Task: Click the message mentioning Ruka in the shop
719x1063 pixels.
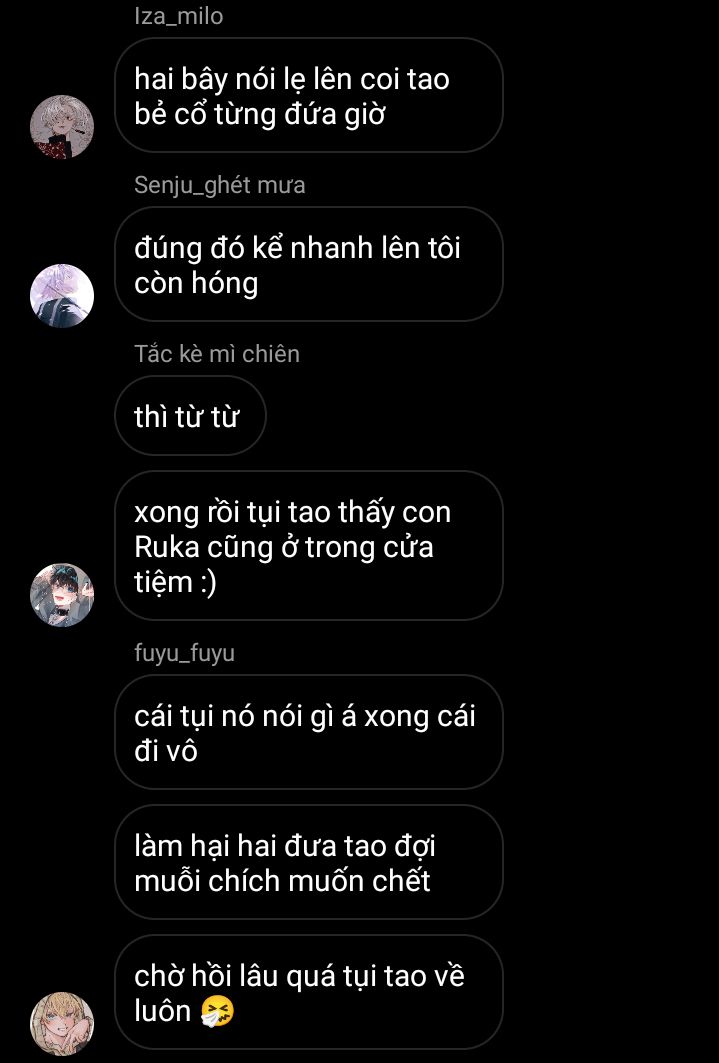Action: pos(309,546)
